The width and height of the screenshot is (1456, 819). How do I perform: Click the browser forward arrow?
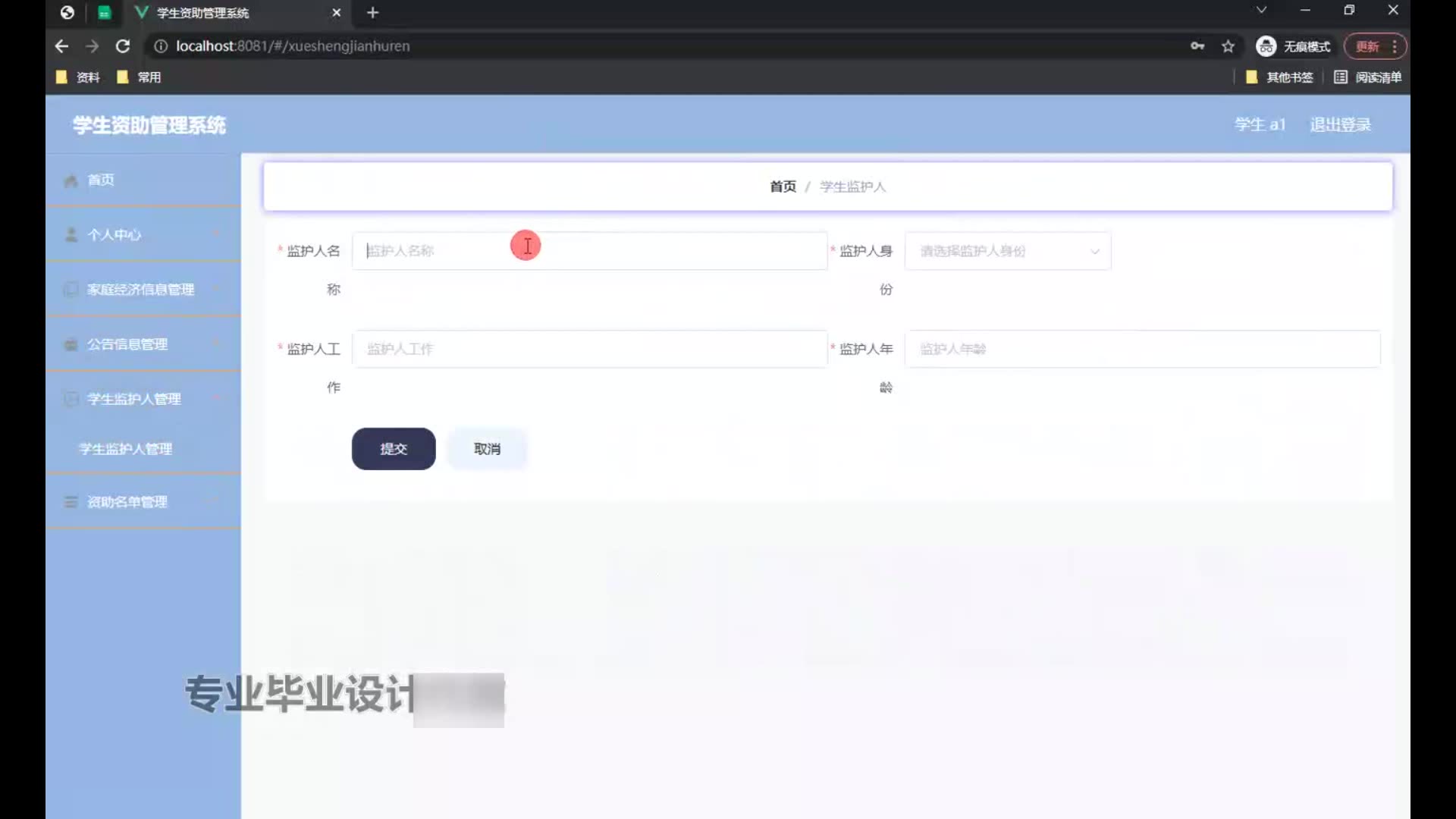tap(92, 46)
